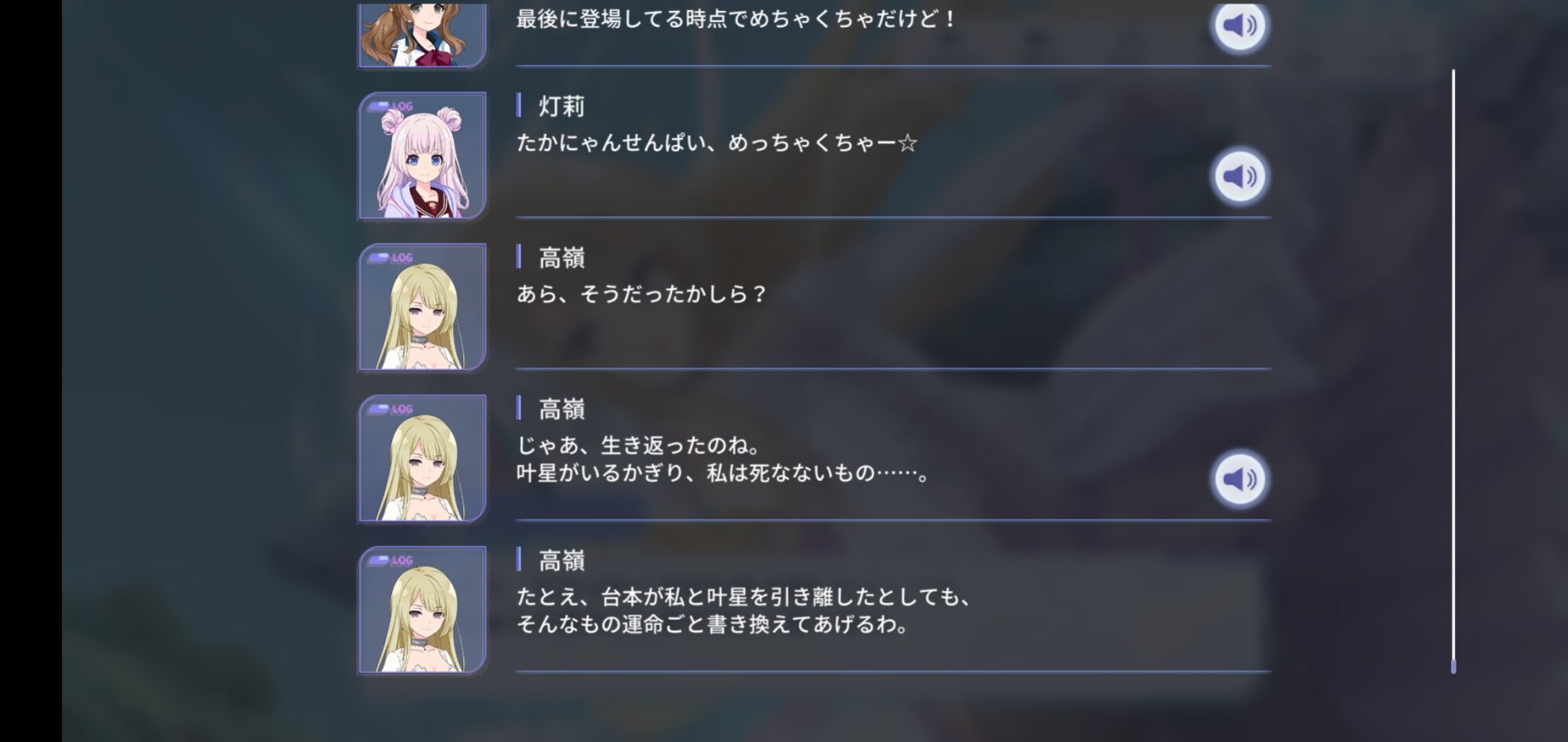
Task: Tap 高嶺 portrait beside あら、そうだったかしら
Action: tap(423, 306)
